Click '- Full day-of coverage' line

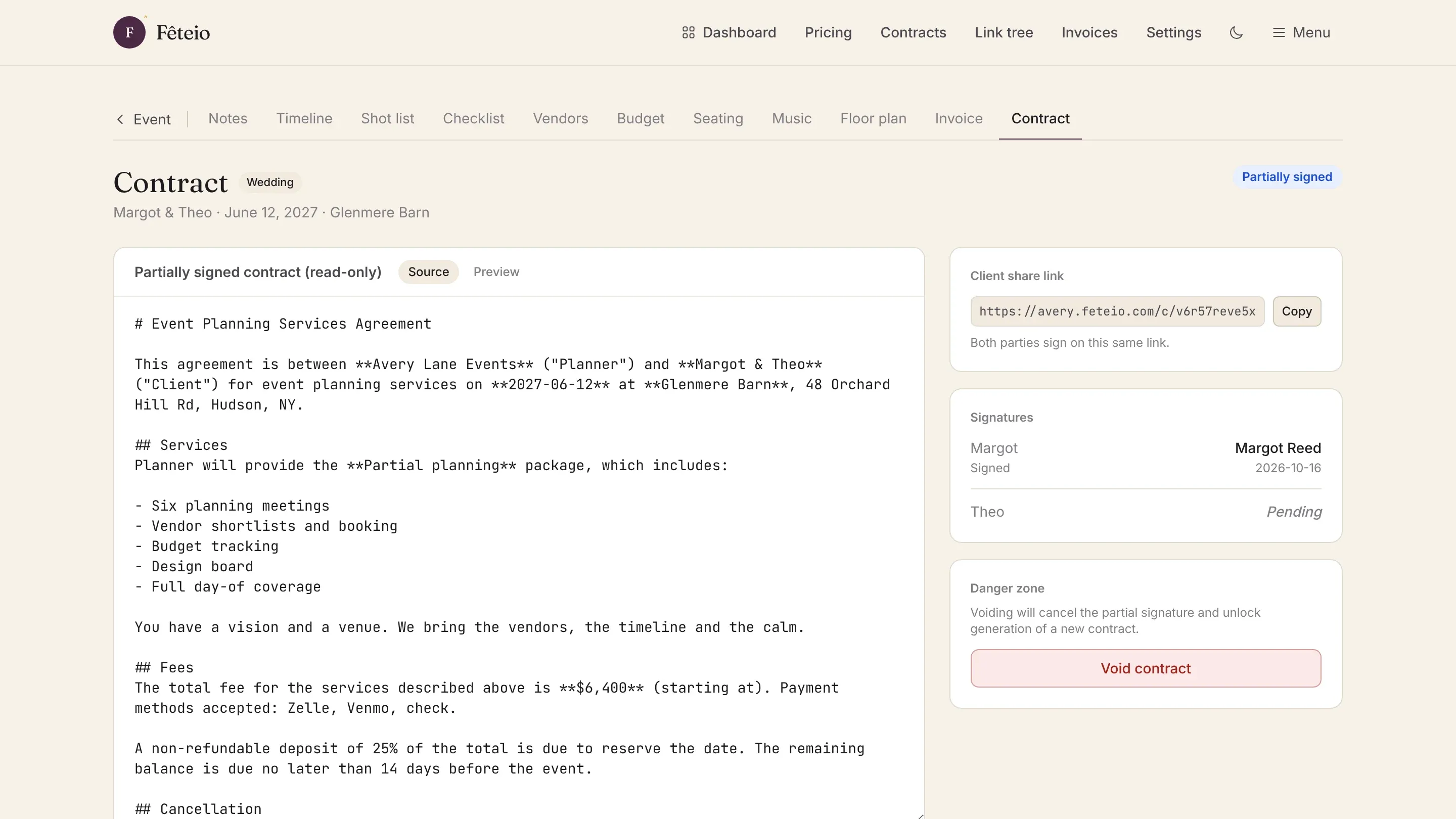(x=228, y=586)
